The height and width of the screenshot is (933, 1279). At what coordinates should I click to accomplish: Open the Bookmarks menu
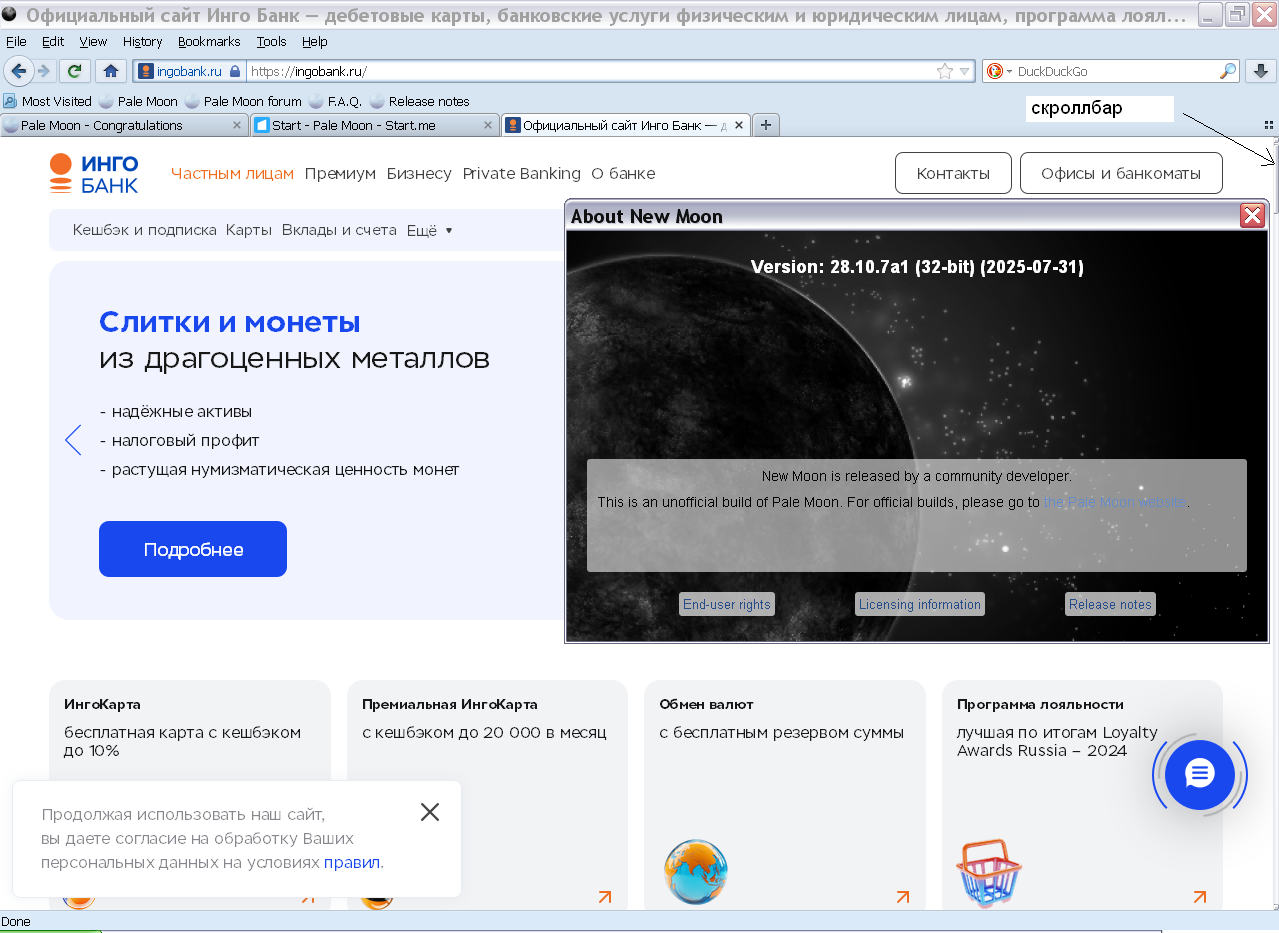click(x=209, y=42)
